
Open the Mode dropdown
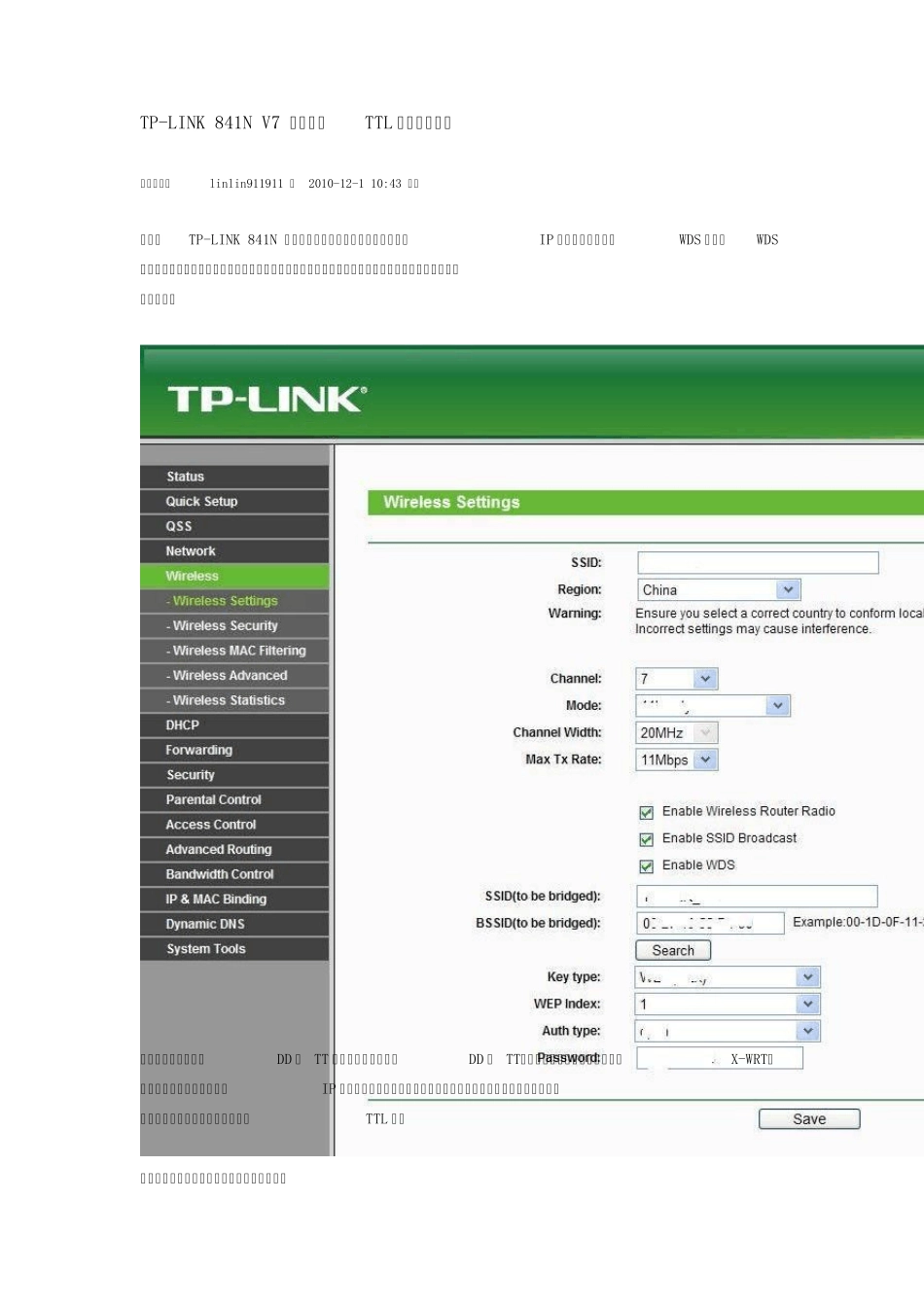pos(713,706)
